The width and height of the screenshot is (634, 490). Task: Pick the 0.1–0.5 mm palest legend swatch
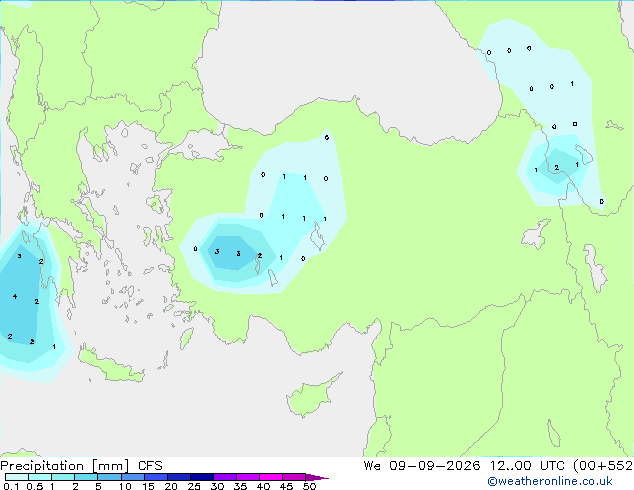(17, 477)
